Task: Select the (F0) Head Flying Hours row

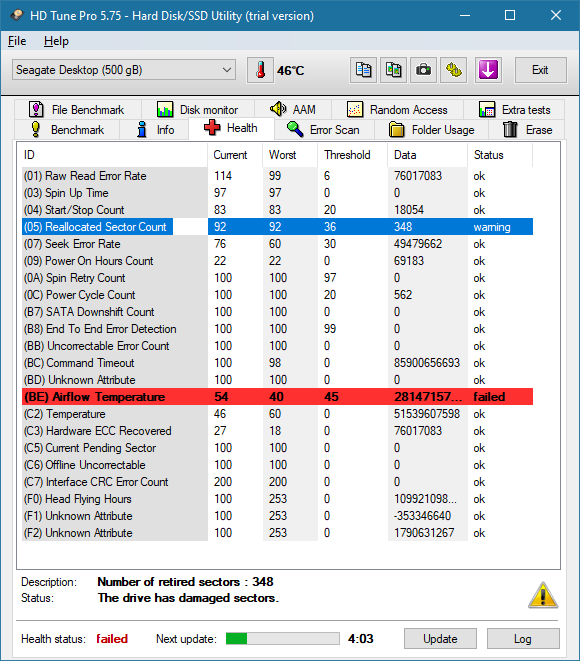Action: tap(277, 499)
